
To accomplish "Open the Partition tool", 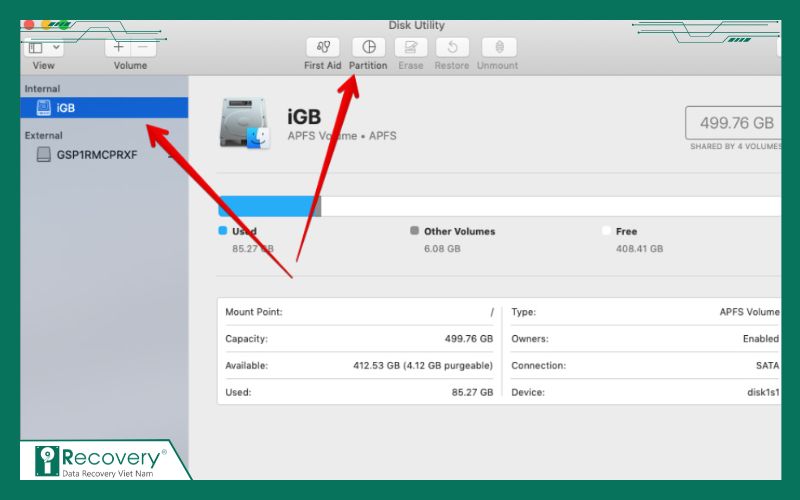I will pyautogui.click(x=368, y=47).
